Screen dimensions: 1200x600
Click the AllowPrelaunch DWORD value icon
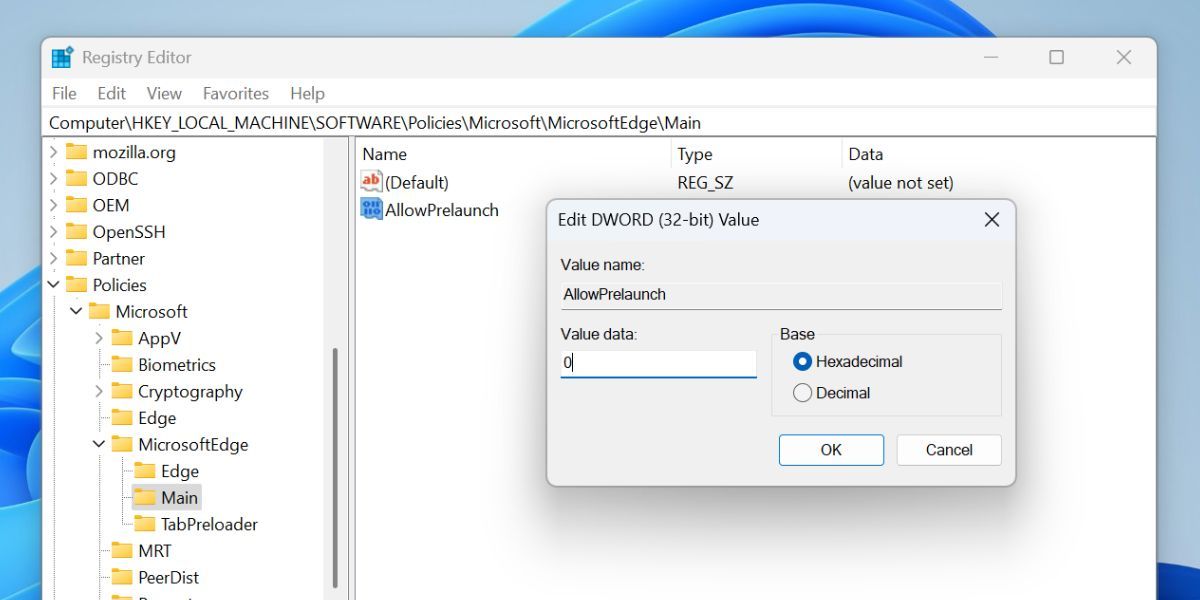tap(371, 210)
